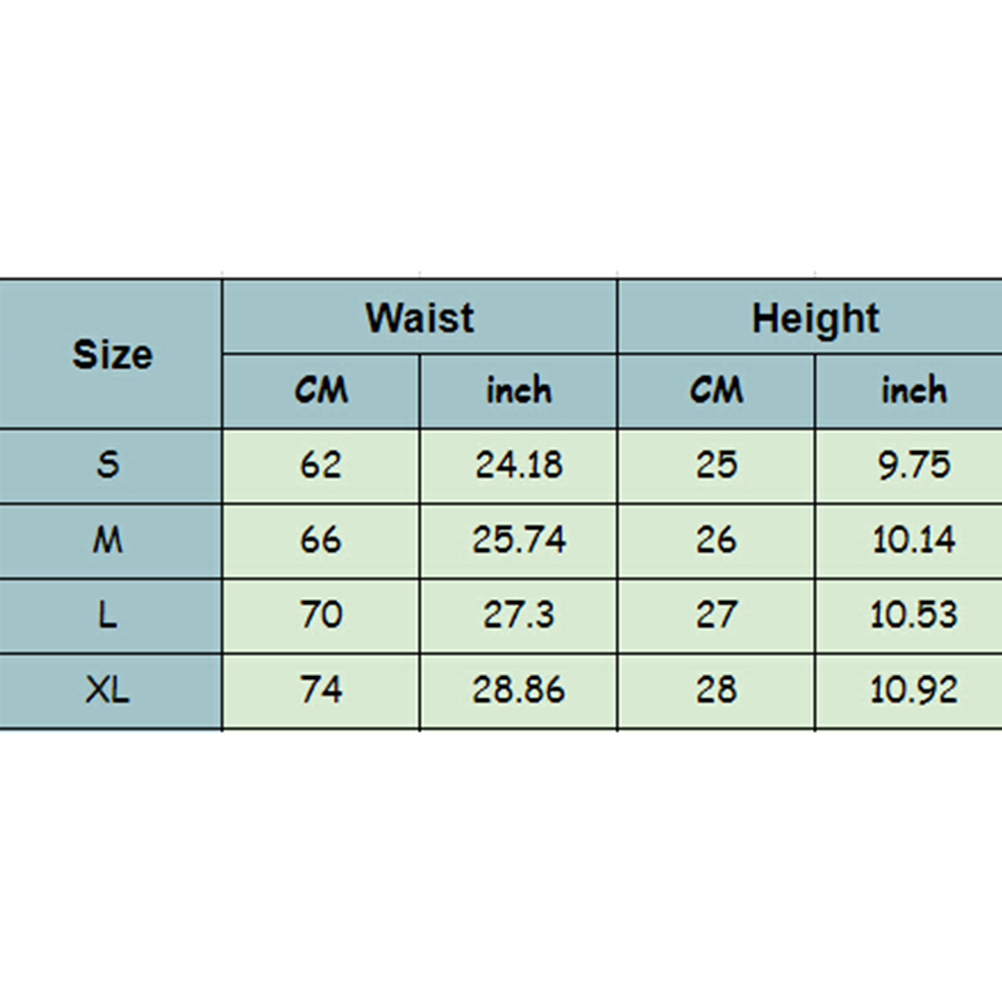The height and width of the screenshot is (1002, 1002).
Task: Click the cell containing 27.3
Action: [x=518, y=616]
